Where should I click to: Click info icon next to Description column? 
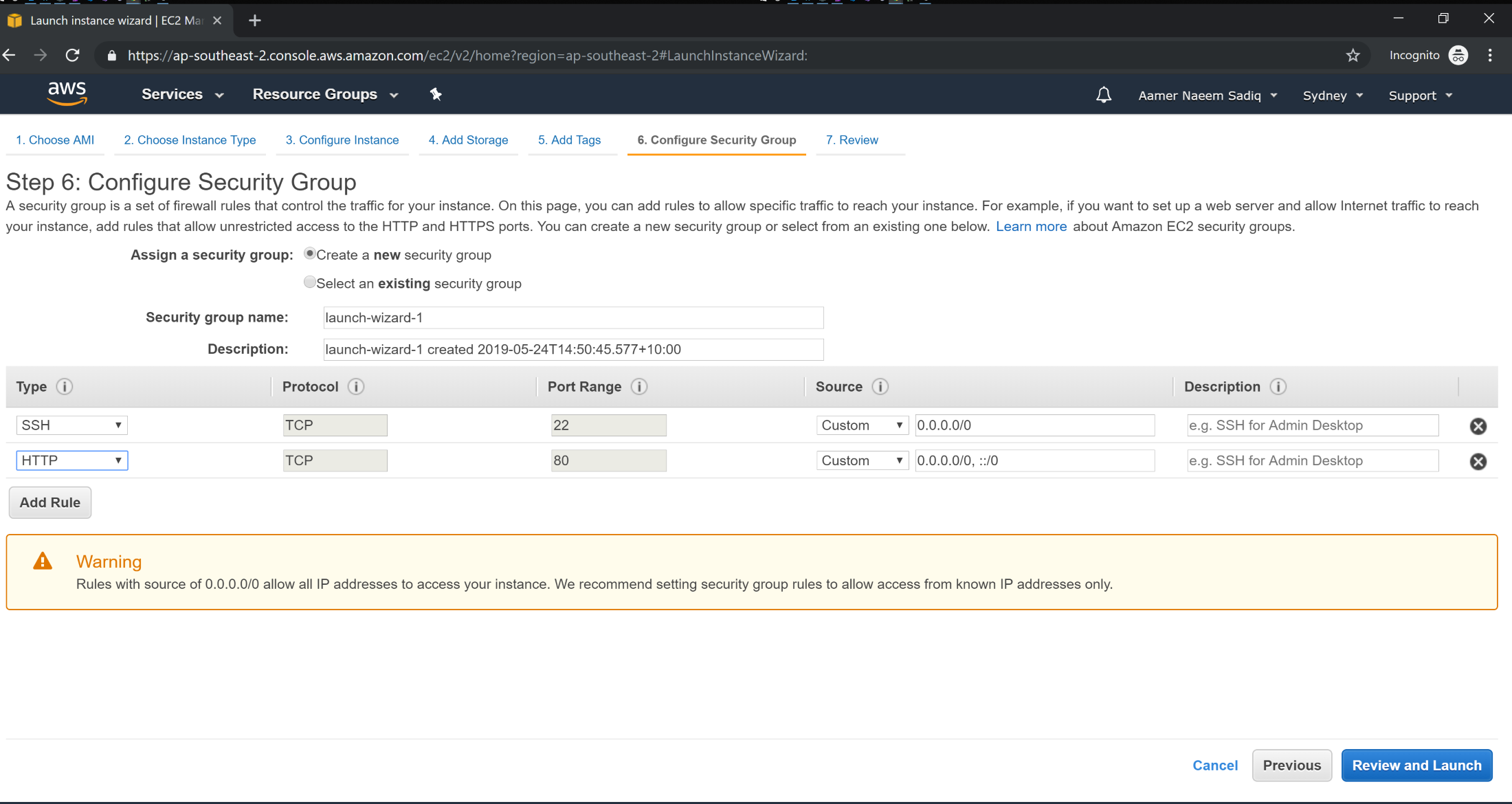click(x=1278, y=386)
